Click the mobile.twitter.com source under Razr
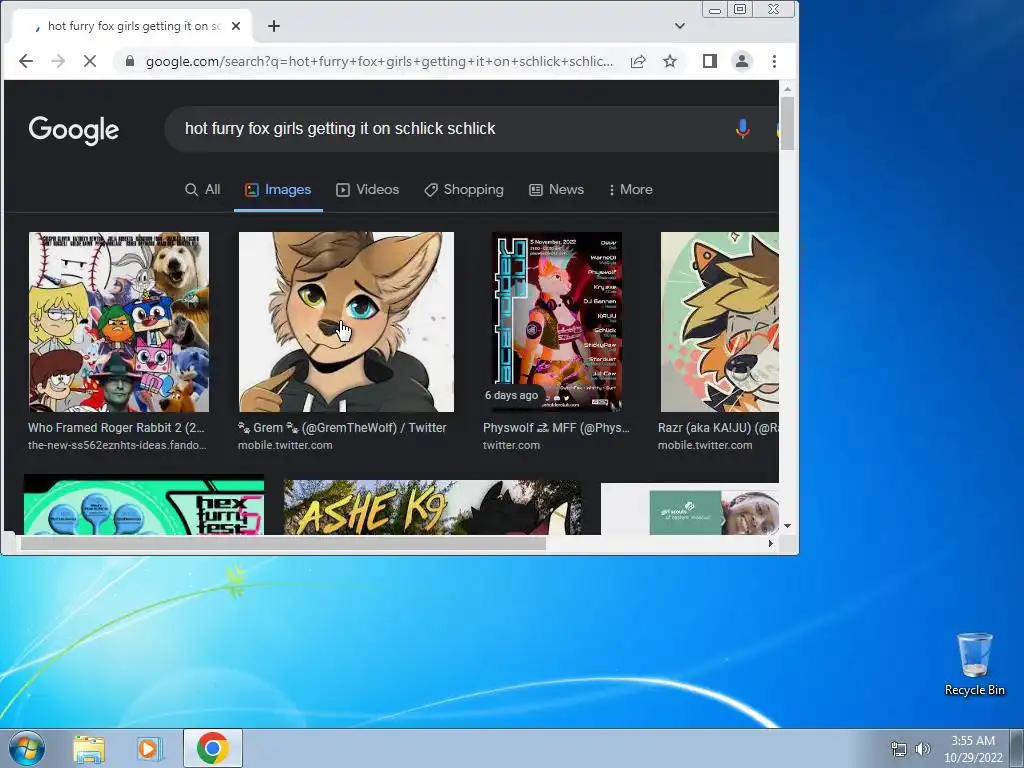 705,445
